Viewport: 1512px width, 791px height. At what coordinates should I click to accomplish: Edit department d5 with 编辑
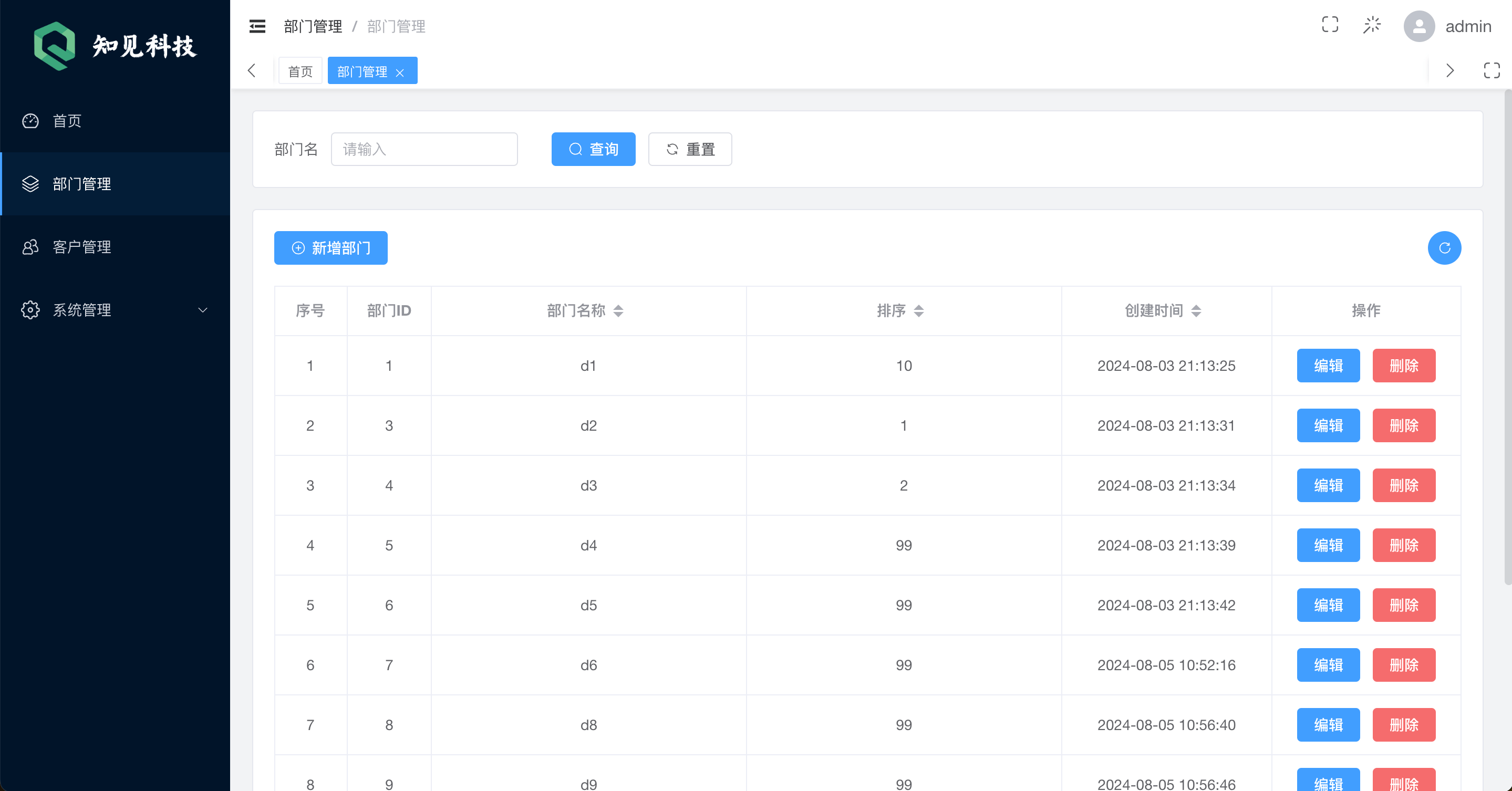[x=1328, y=605]
